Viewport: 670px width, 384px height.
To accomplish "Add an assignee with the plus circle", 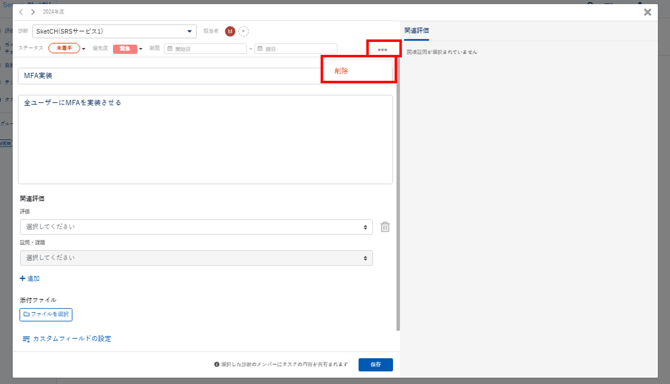I will tap(243, 31).
